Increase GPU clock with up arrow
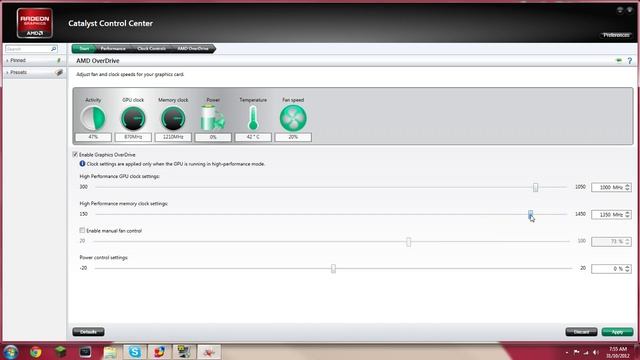Viewport: 640px width, 360px height. (x=628, y=185)
